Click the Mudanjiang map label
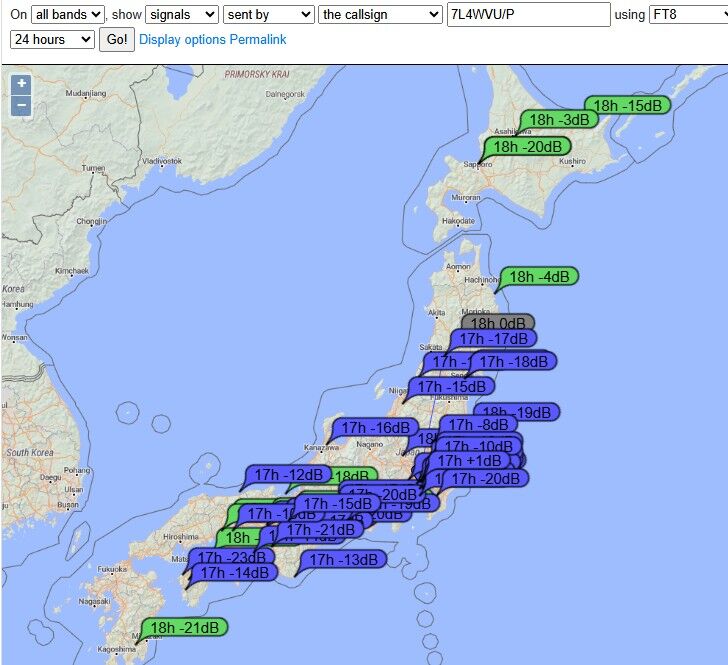This screenshot has height=665, width=728. click(x=86, y=93)
